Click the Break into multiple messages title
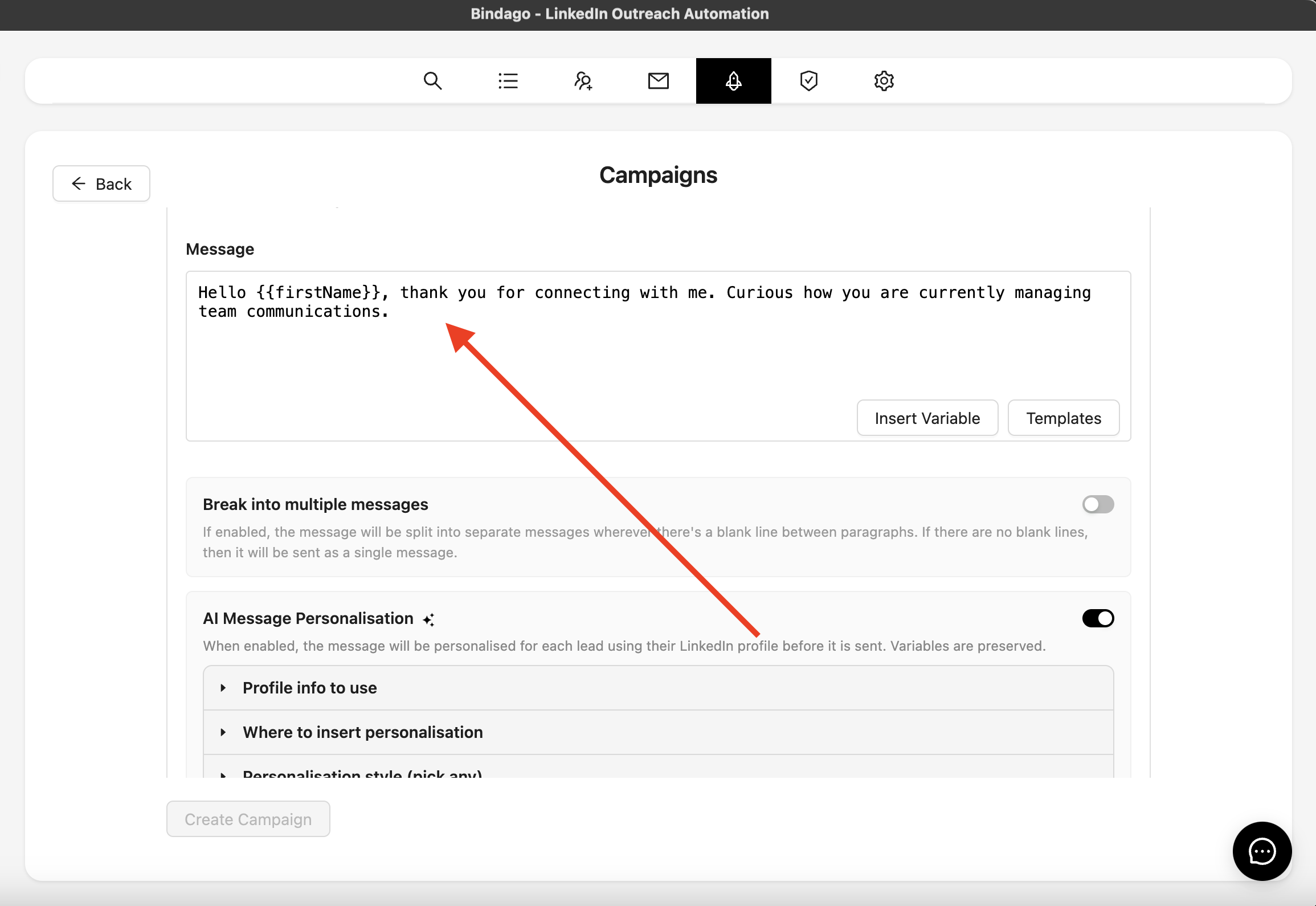This screenshot has width=1316, height=906. [316, 504]
